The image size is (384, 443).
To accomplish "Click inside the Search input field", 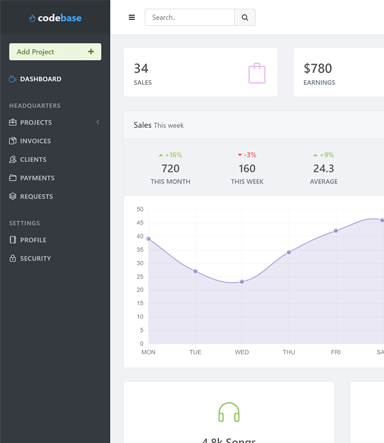I will [x=190, y=17].
